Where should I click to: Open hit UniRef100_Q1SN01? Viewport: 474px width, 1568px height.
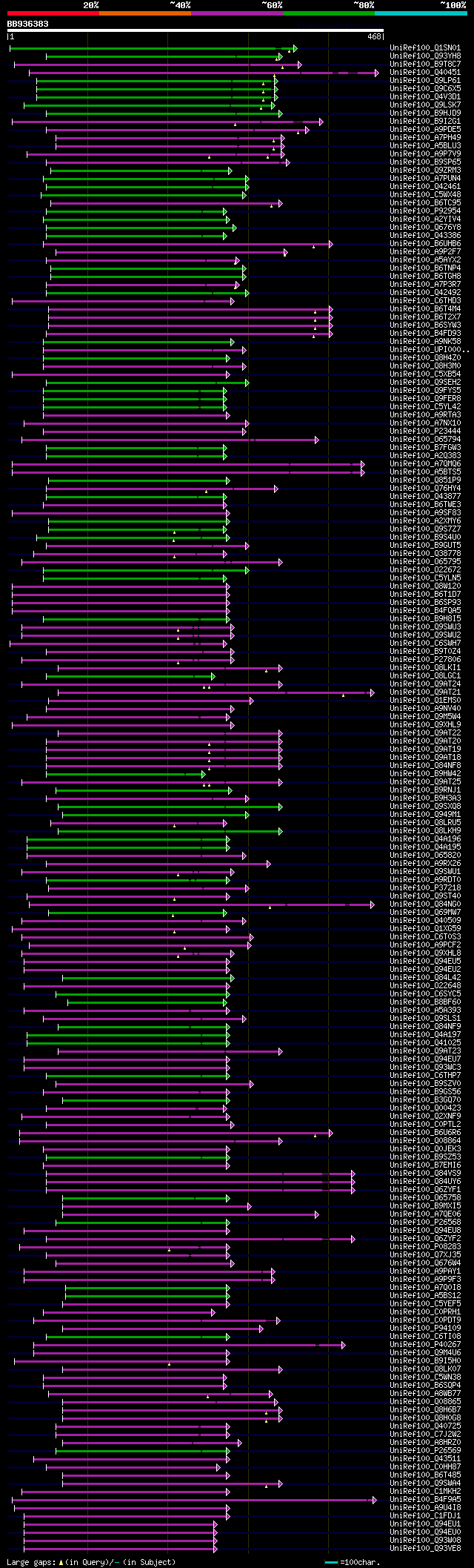(425, 48)
